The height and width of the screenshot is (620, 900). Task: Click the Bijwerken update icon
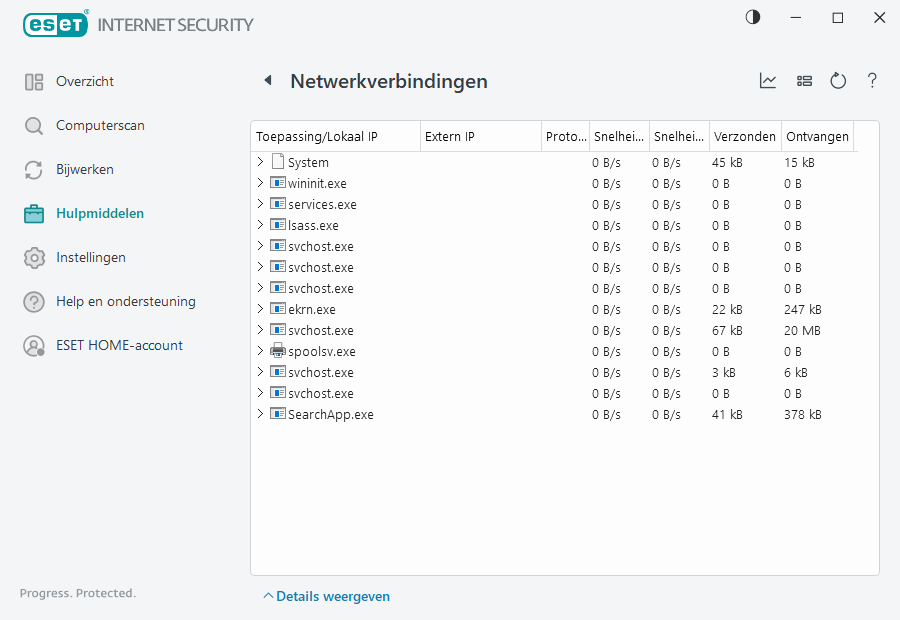pyautogui.click(x=34, y=169)
